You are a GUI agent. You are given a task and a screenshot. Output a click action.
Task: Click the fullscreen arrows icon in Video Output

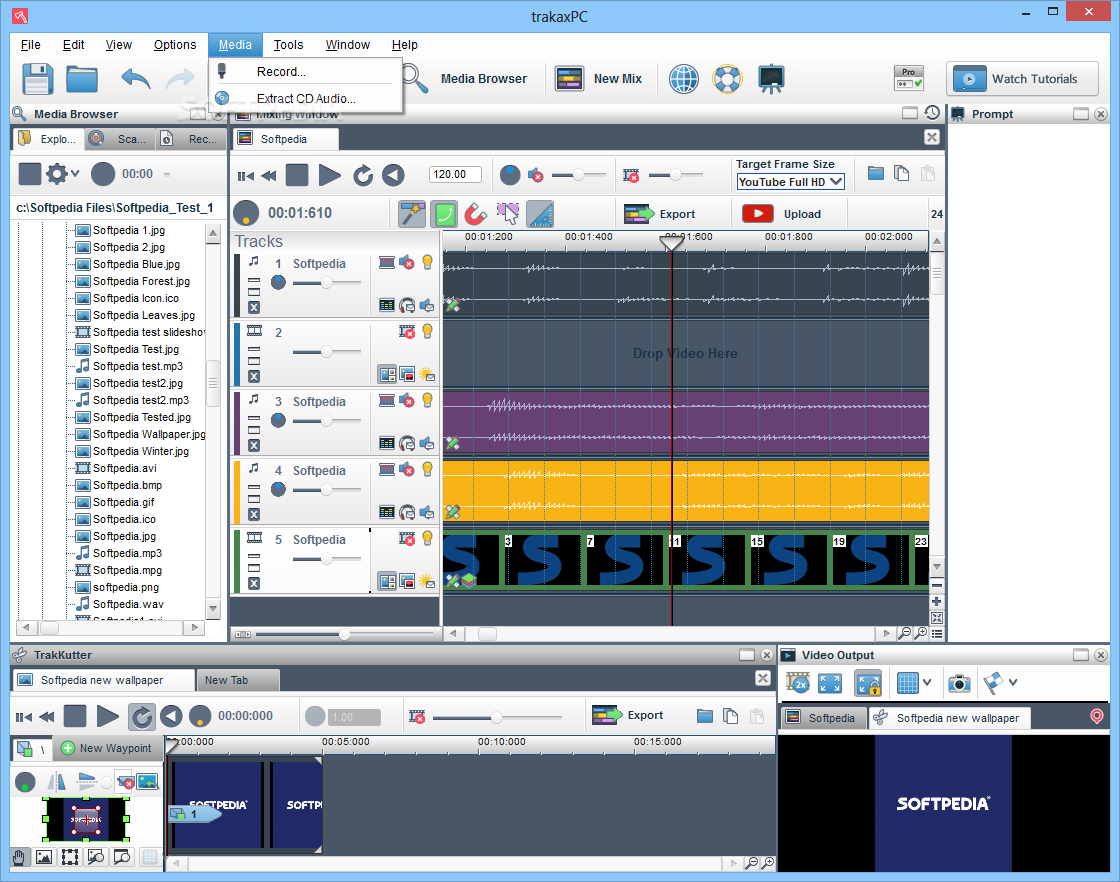pyautogui.click(x=829, y=683)
